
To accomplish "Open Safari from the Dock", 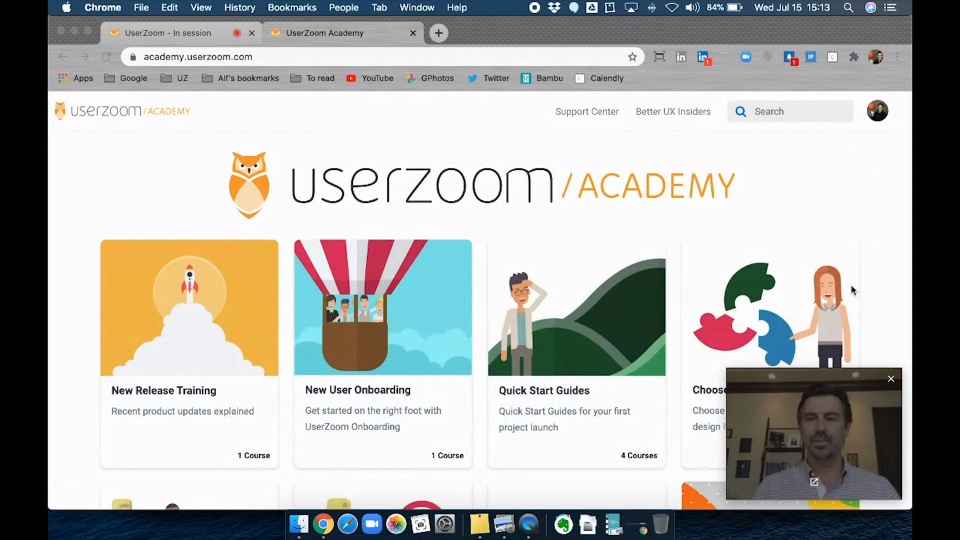I will [x=347, y=524].
